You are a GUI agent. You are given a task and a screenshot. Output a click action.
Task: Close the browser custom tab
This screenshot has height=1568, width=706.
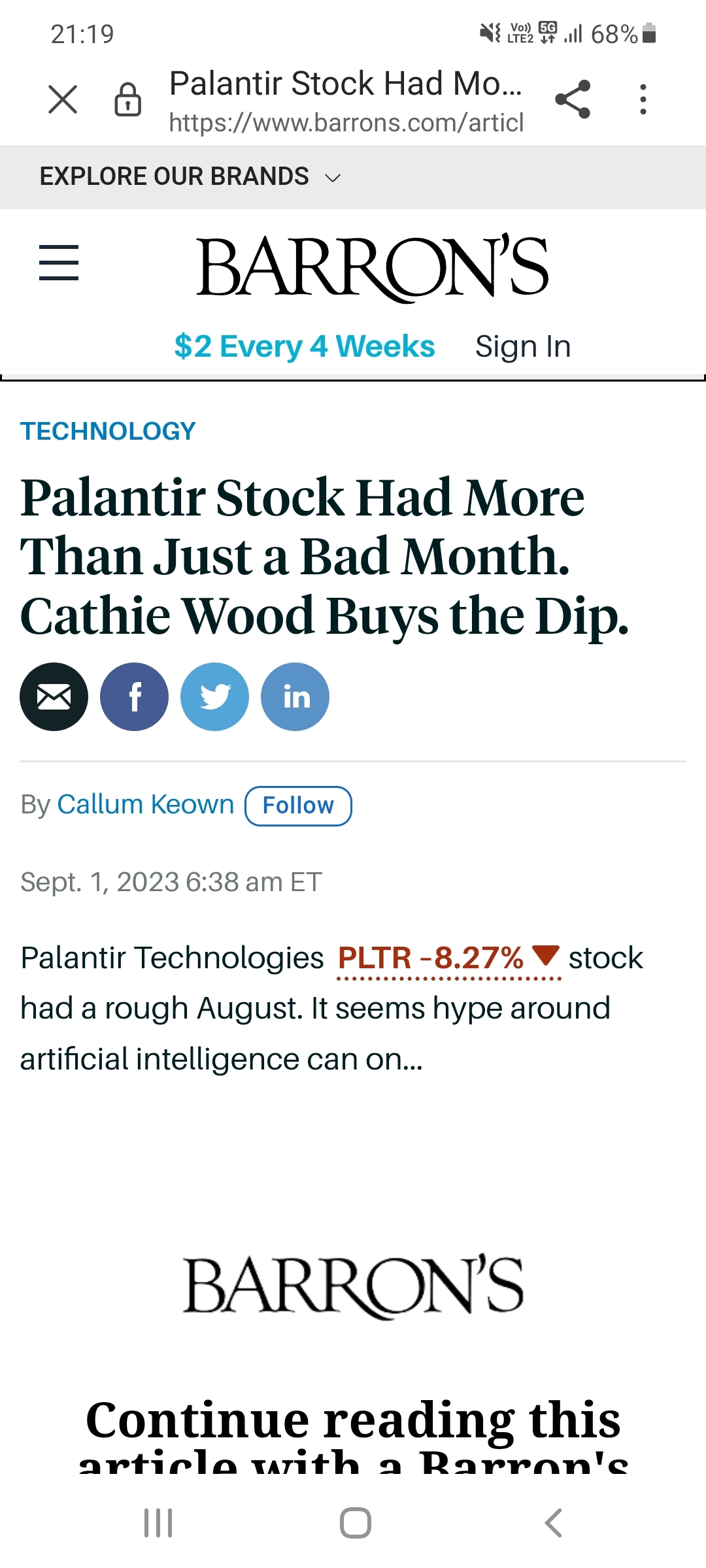point(63,99)
